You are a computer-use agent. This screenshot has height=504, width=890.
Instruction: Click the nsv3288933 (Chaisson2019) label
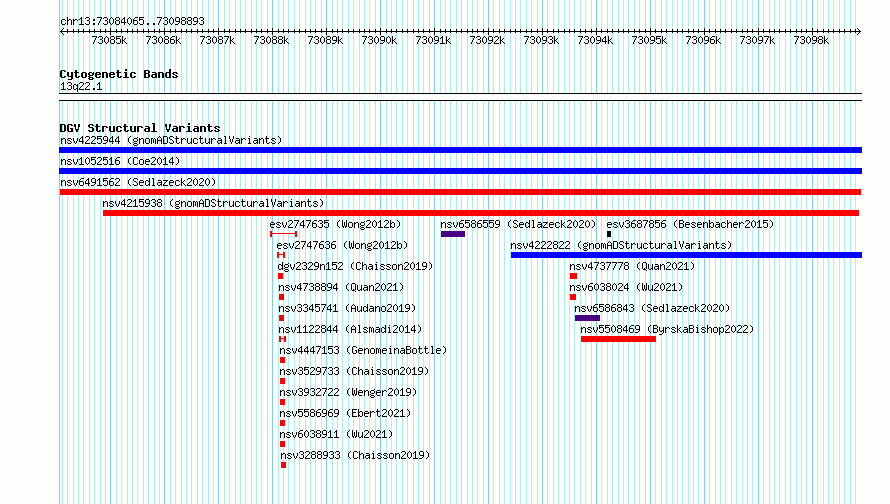[x=355, y=455]
